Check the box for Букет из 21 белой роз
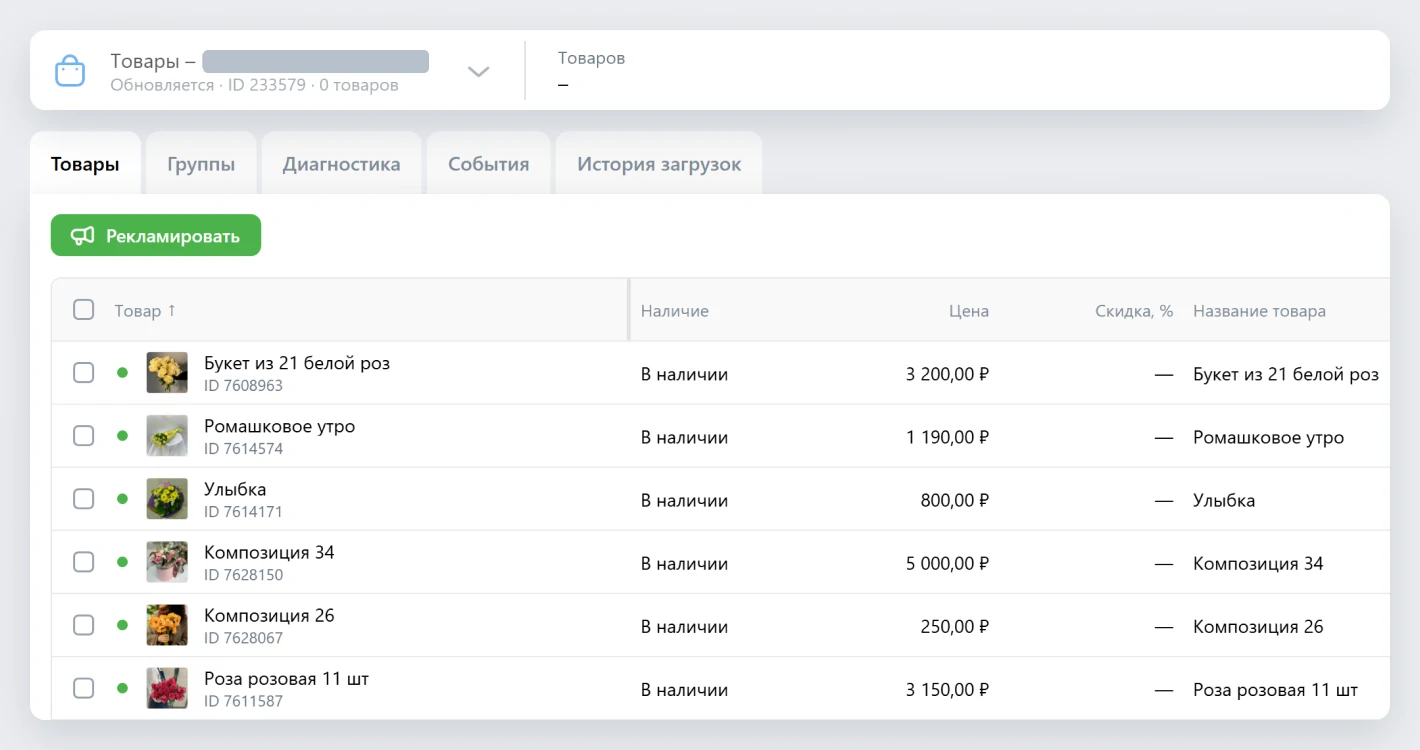This screenshot has width=1420, height=750. point(84,373)
